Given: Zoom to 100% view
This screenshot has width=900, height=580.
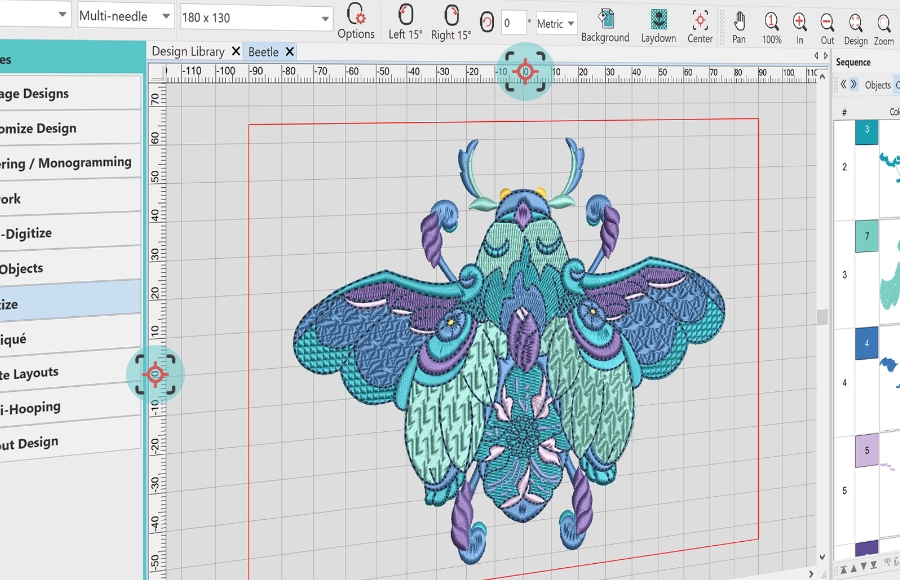Looking at the screenshot, I should click(771, 20).
